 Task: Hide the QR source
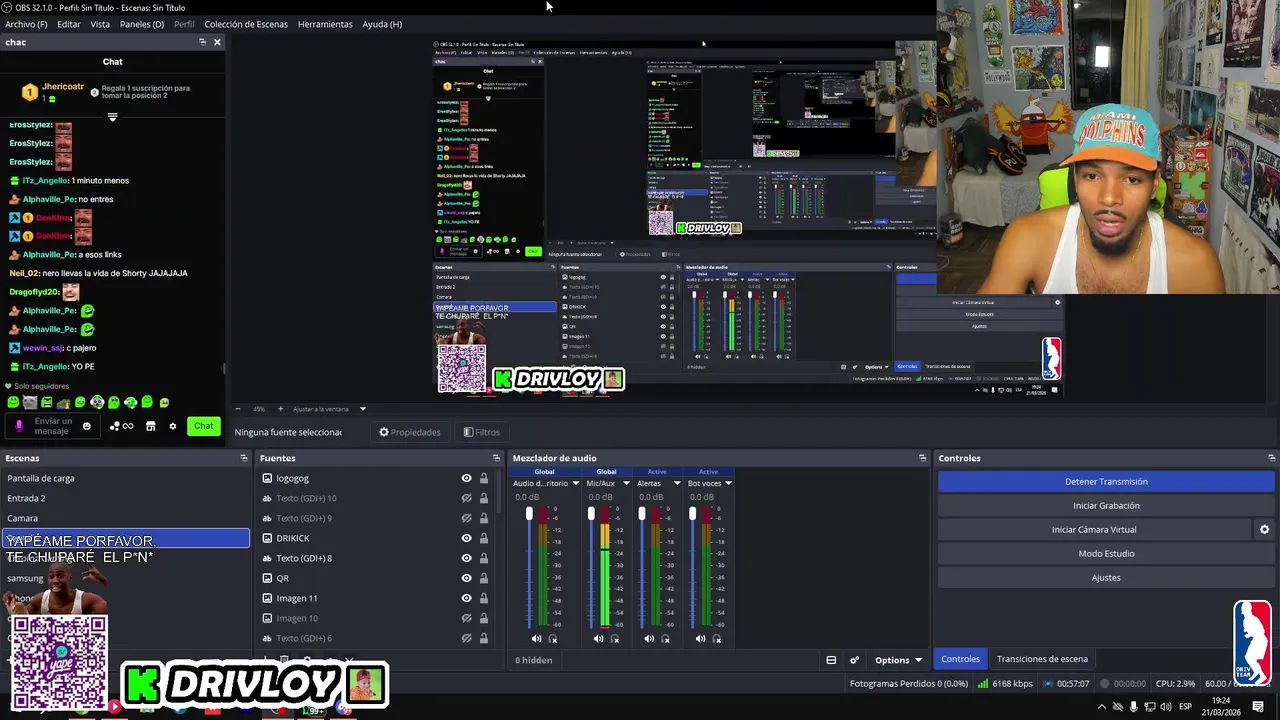coord(466,578)
